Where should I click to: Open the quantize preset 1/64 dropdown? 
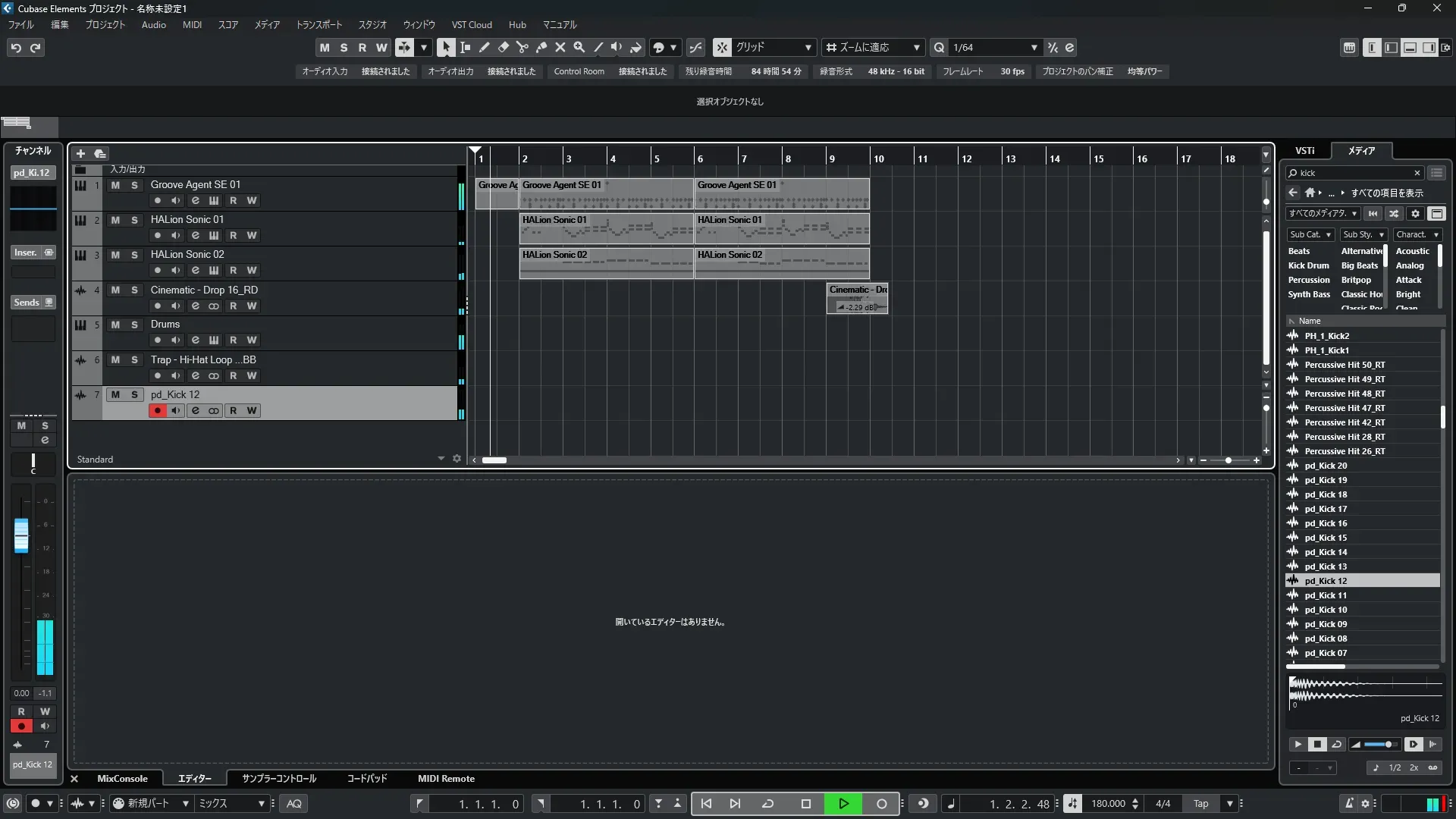coord(1034,48)
